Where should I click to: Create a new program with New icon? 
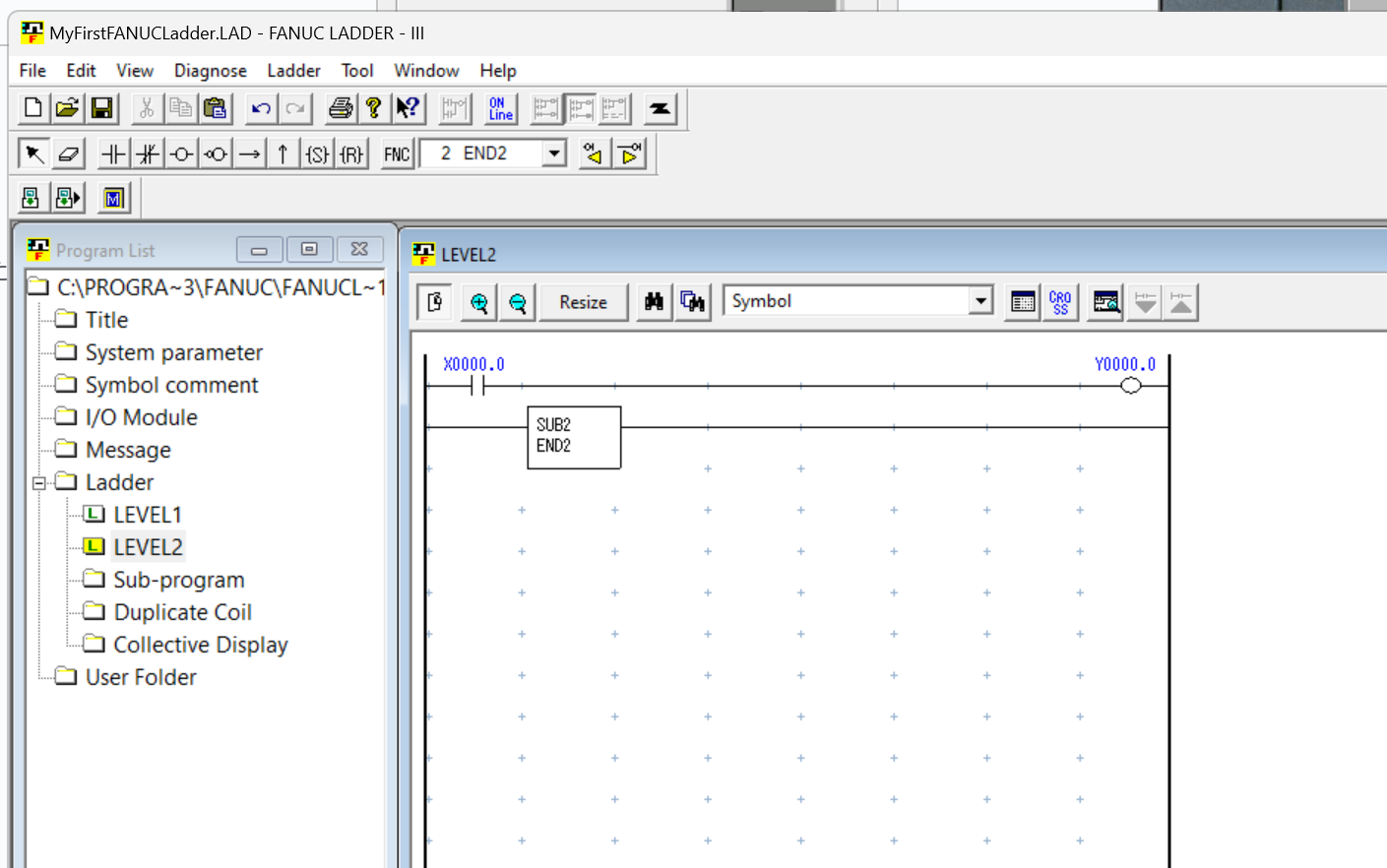32,108
